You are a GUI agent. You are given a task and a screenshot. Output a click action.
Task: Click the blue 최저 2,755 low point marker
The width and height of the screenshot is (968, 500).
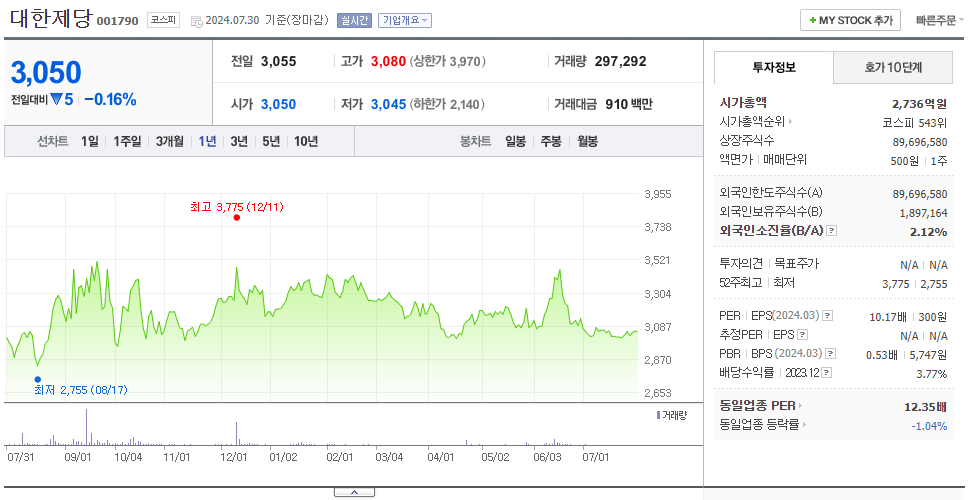pos(38,380)
